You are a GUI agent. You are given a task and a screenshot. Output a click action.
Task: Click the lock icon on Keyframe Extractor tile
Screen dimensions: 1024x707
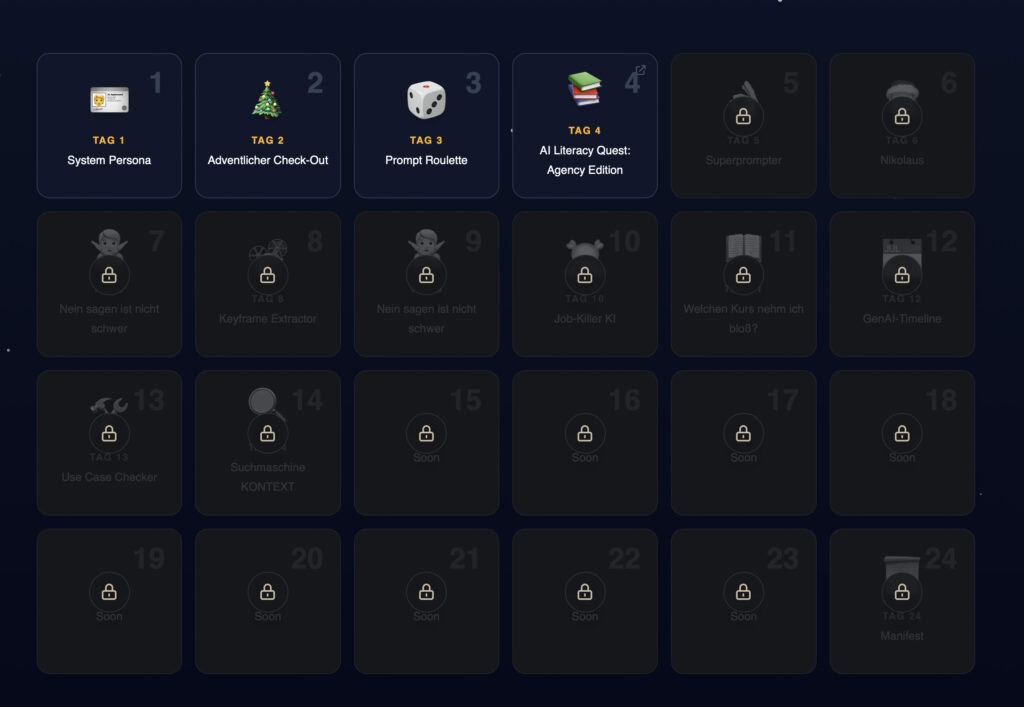tap(267, 275)
